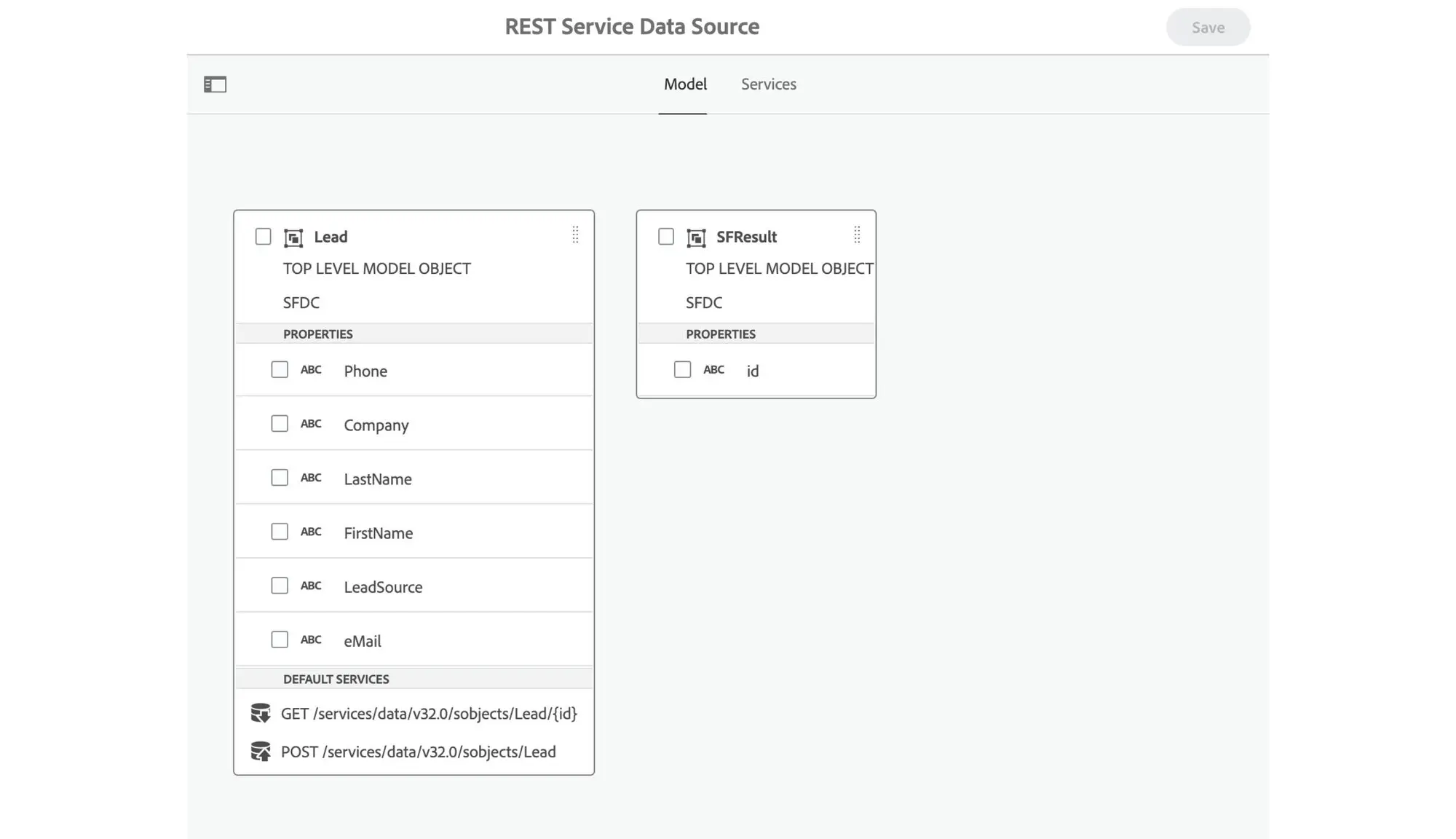1456x839 pixels.
Task: Click the drag handle on the Lead card
Action: [x=575, y=236]
